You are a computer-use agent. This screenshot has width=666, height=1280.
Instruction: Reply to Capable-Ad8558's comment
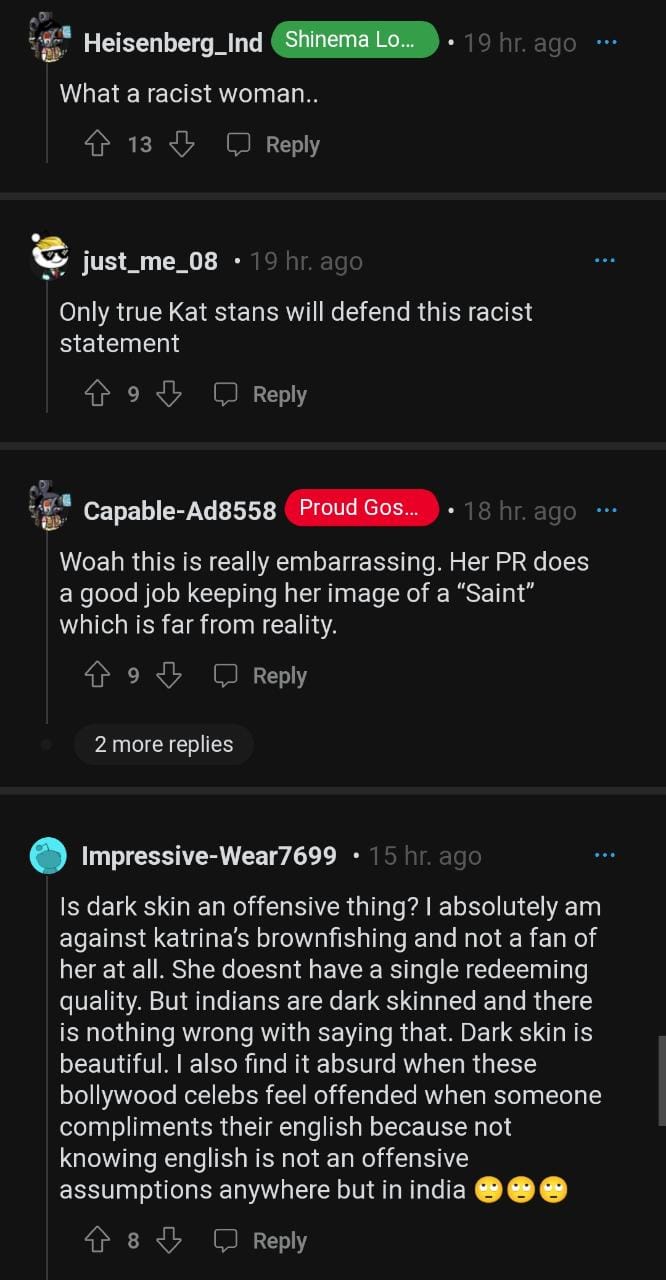pyautogui.click(x=260, y=677)
